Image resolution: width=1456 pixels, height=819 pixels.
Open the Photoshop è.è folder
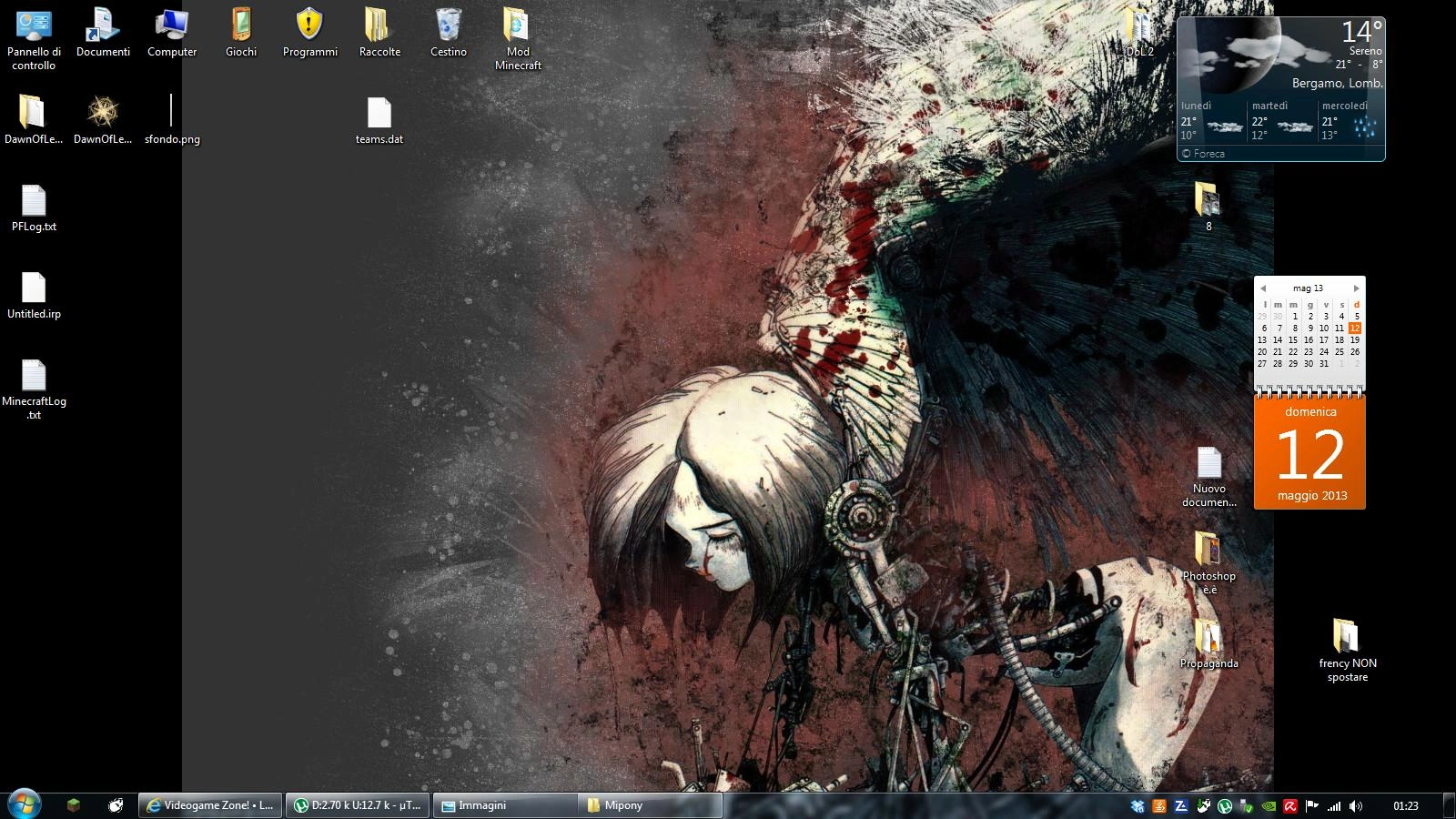point(1208,562)
